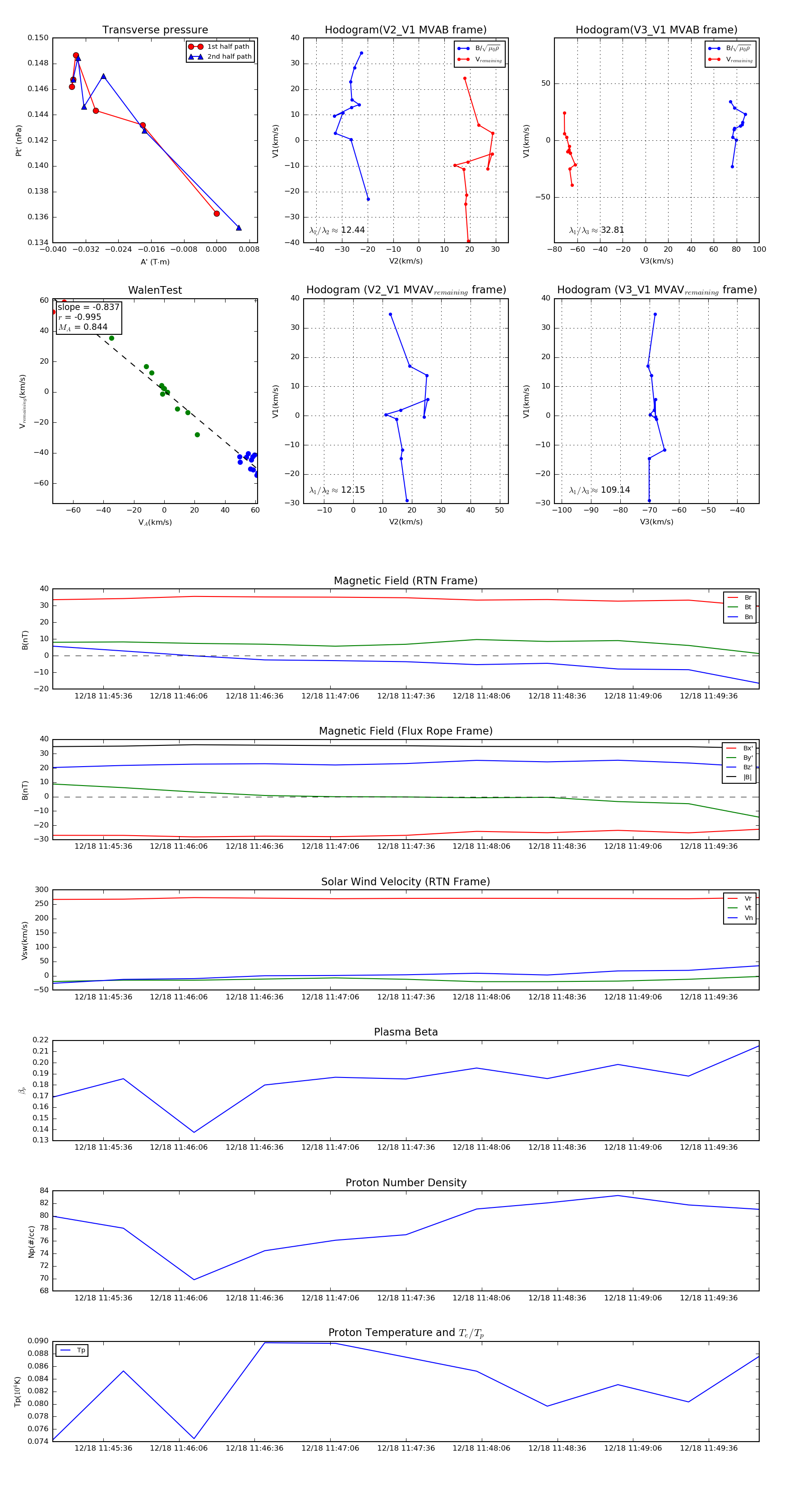Click the λ1/λ2 ≈ 12.44 annotation
Viewport: 812px width, 1489px height.
[x=337, y=230]
